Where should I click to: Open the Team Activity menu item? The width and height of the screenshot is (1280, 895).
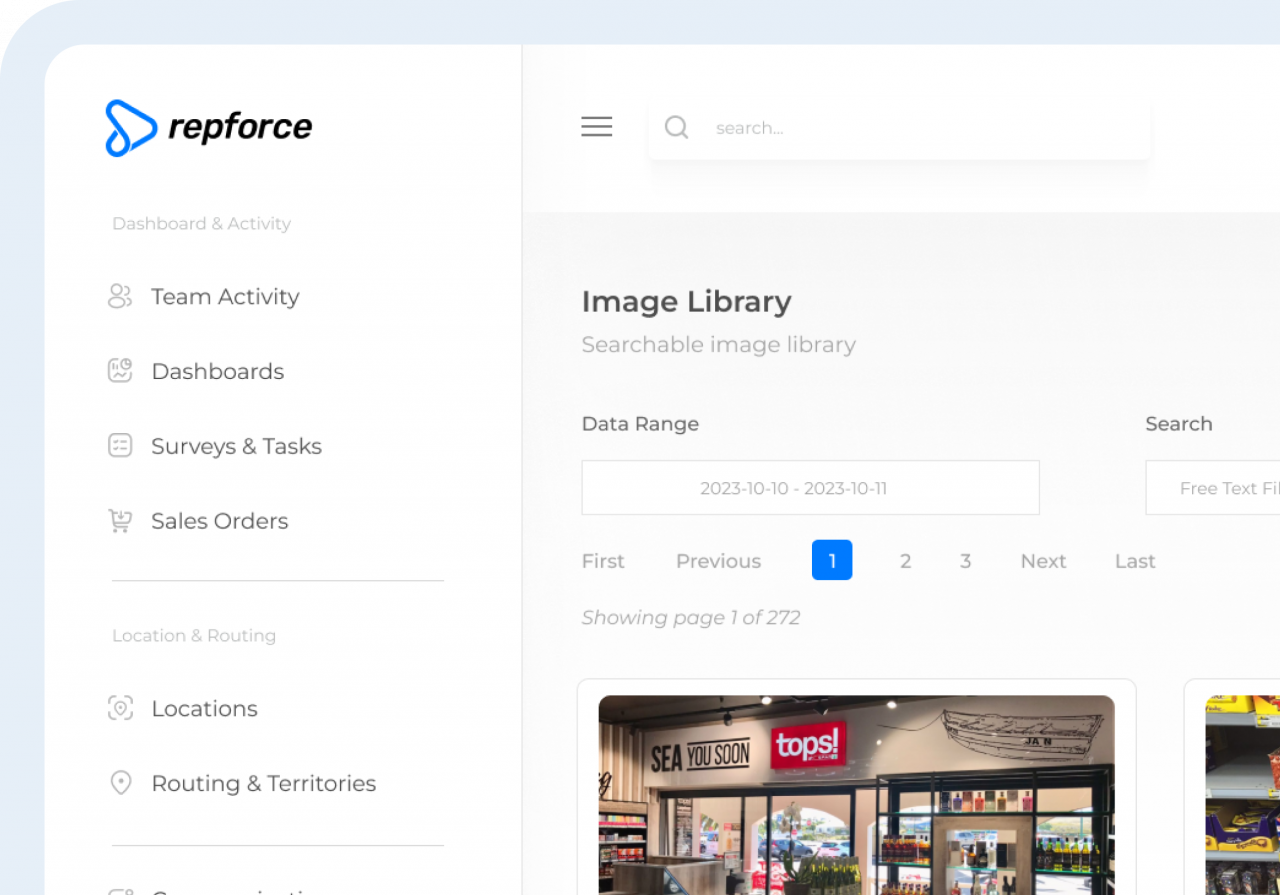click(225, 296)
